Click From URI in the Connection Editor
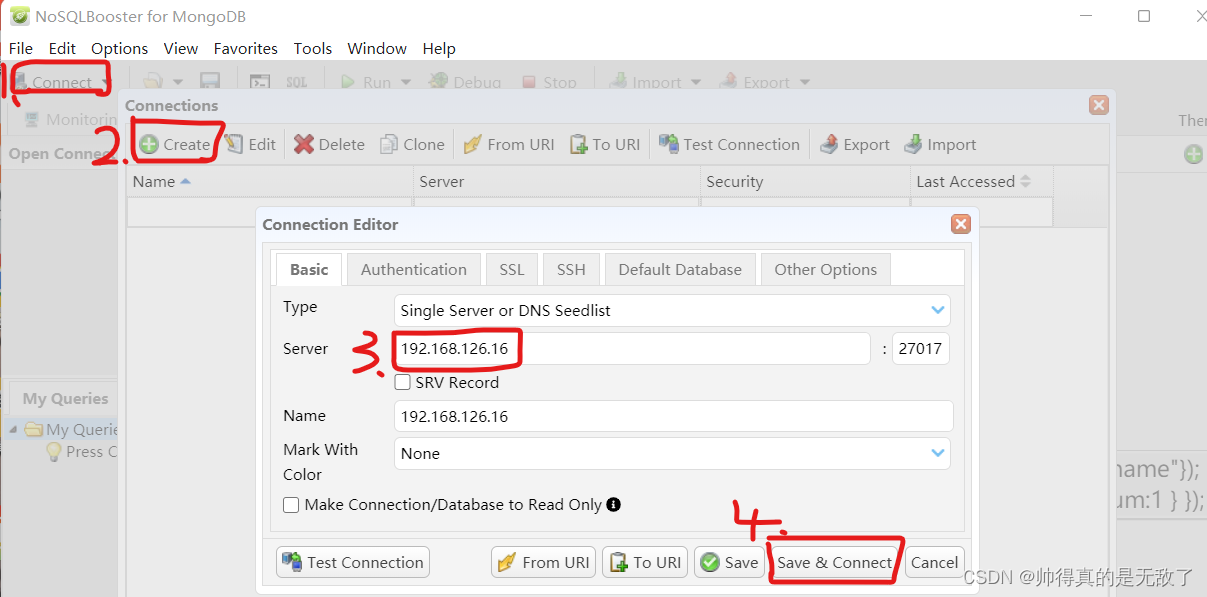This screenshot has height=597, width=1207. [543, 562]
